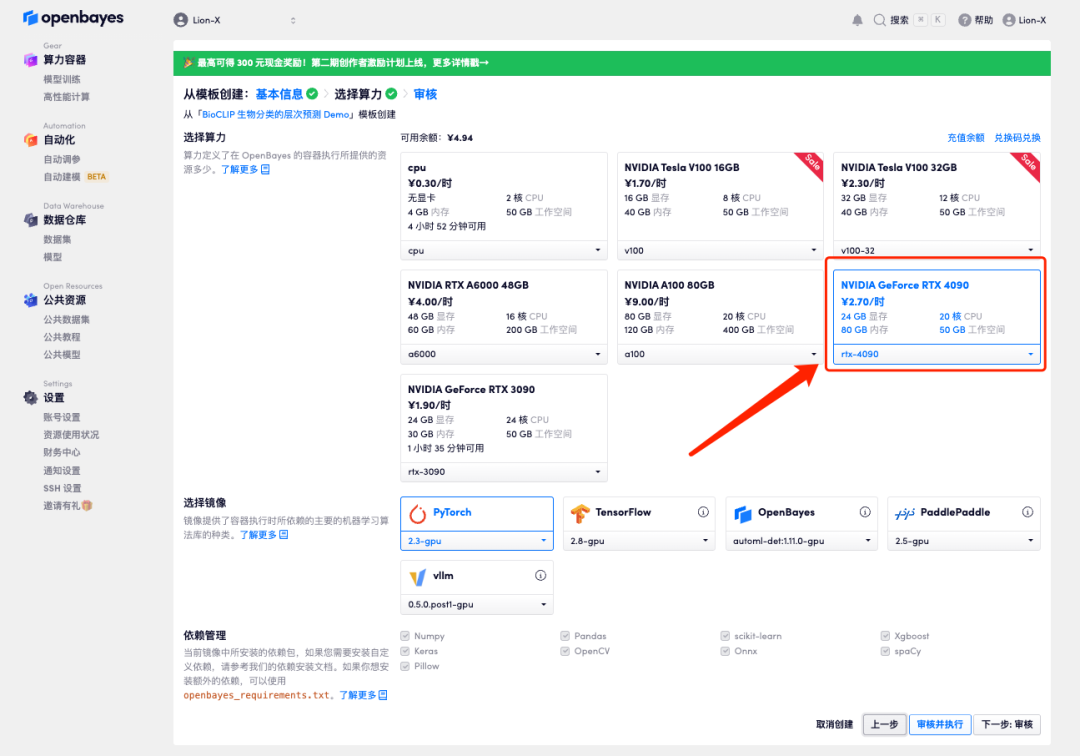Click the PyTorch flame icon
Image resolution: width=1080 pixels, height=756 pixels.
pos(417,514)
